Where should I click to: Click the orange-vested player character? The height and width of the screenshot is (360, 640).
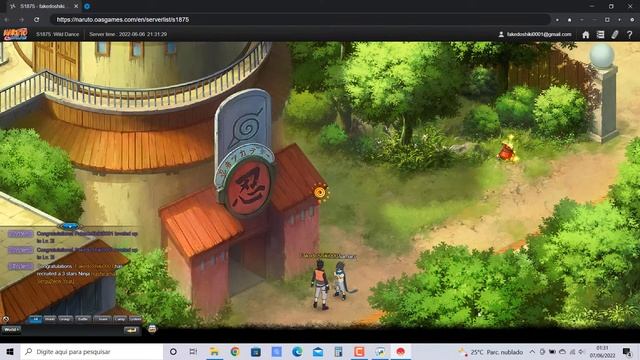pos(320,284)
